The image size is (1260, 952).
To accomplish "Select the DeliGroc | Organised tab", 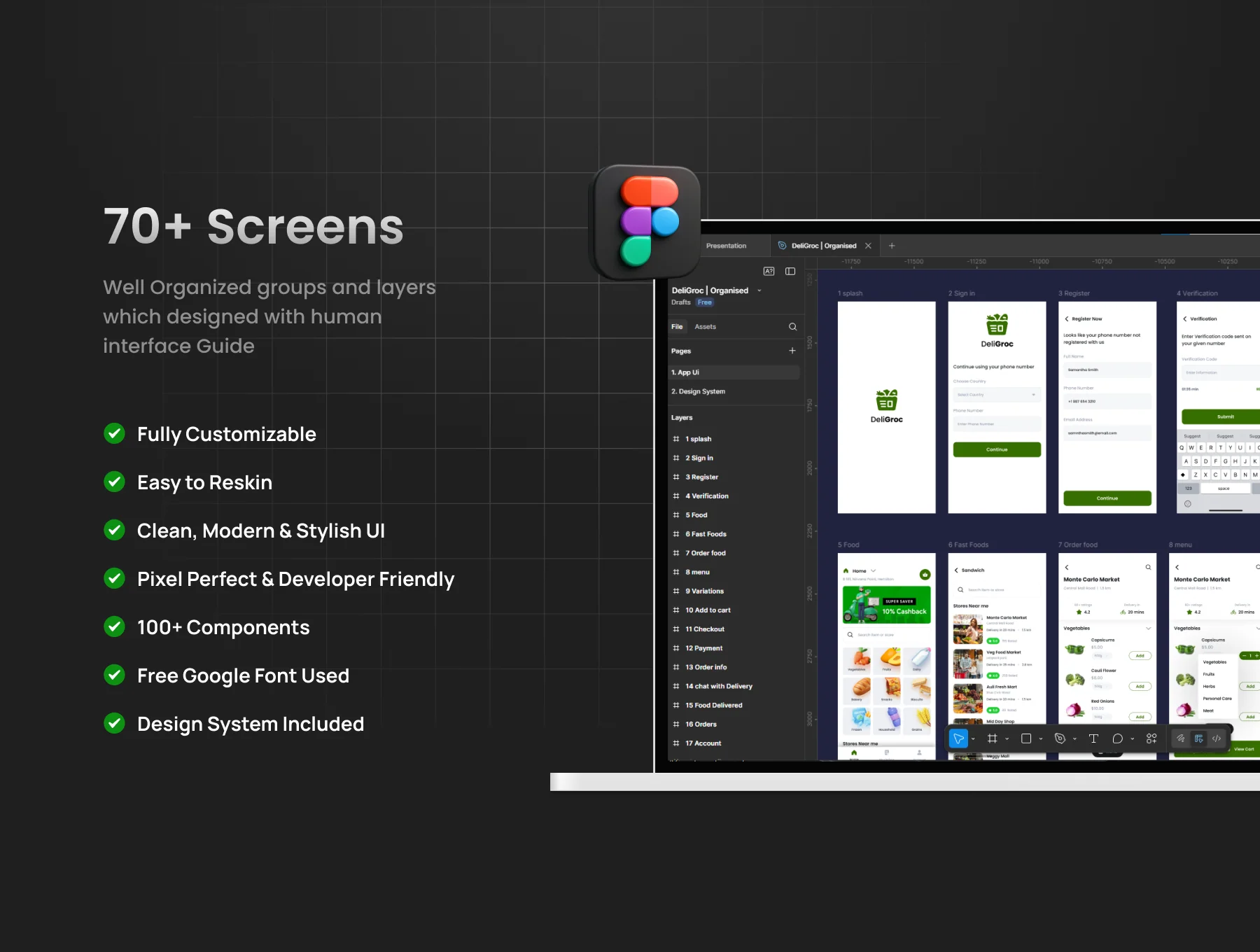I will 824,246.
